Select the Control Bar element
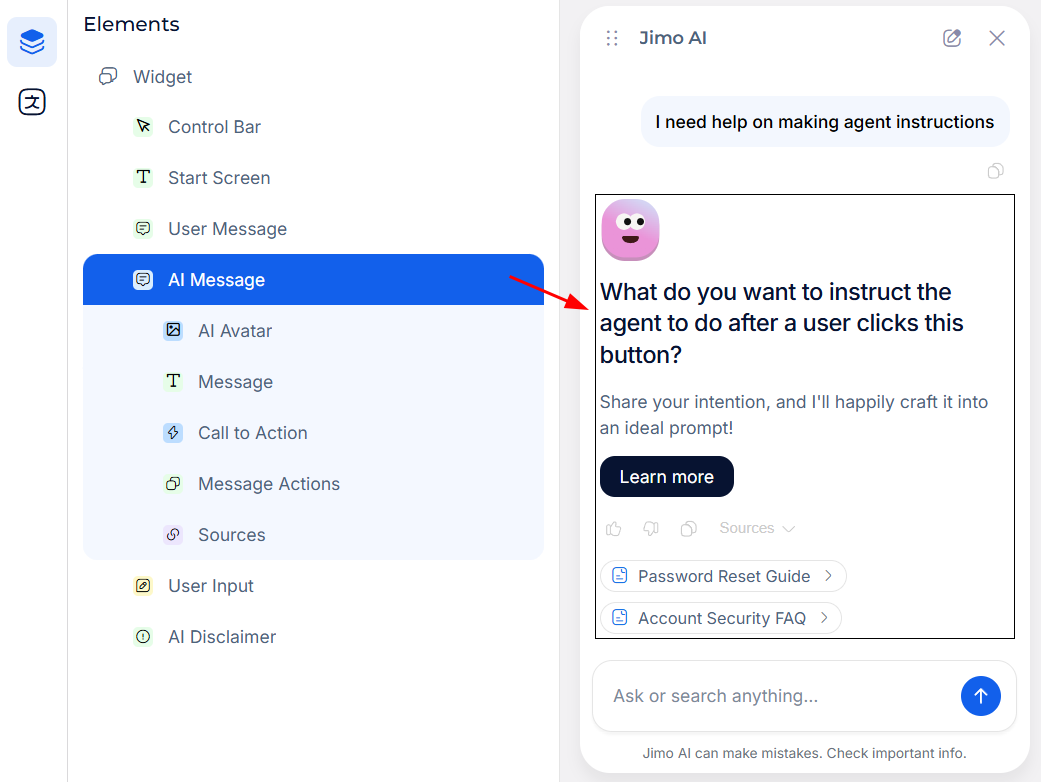The width and height of the screenshot is (1041, 782). [x=214, y=127]
